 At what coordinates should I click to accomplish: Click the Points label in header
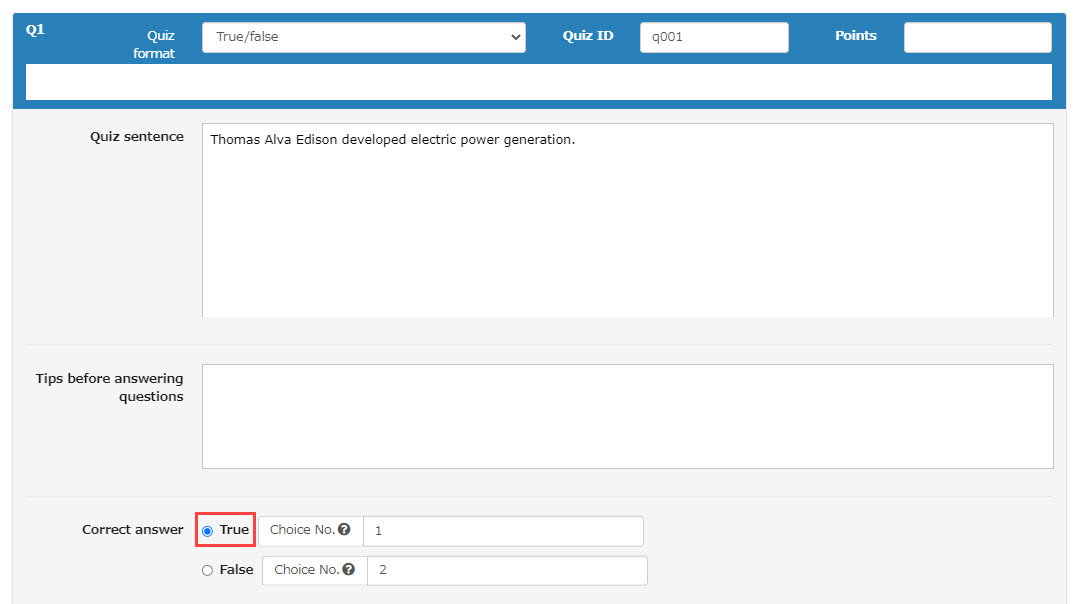855,36
